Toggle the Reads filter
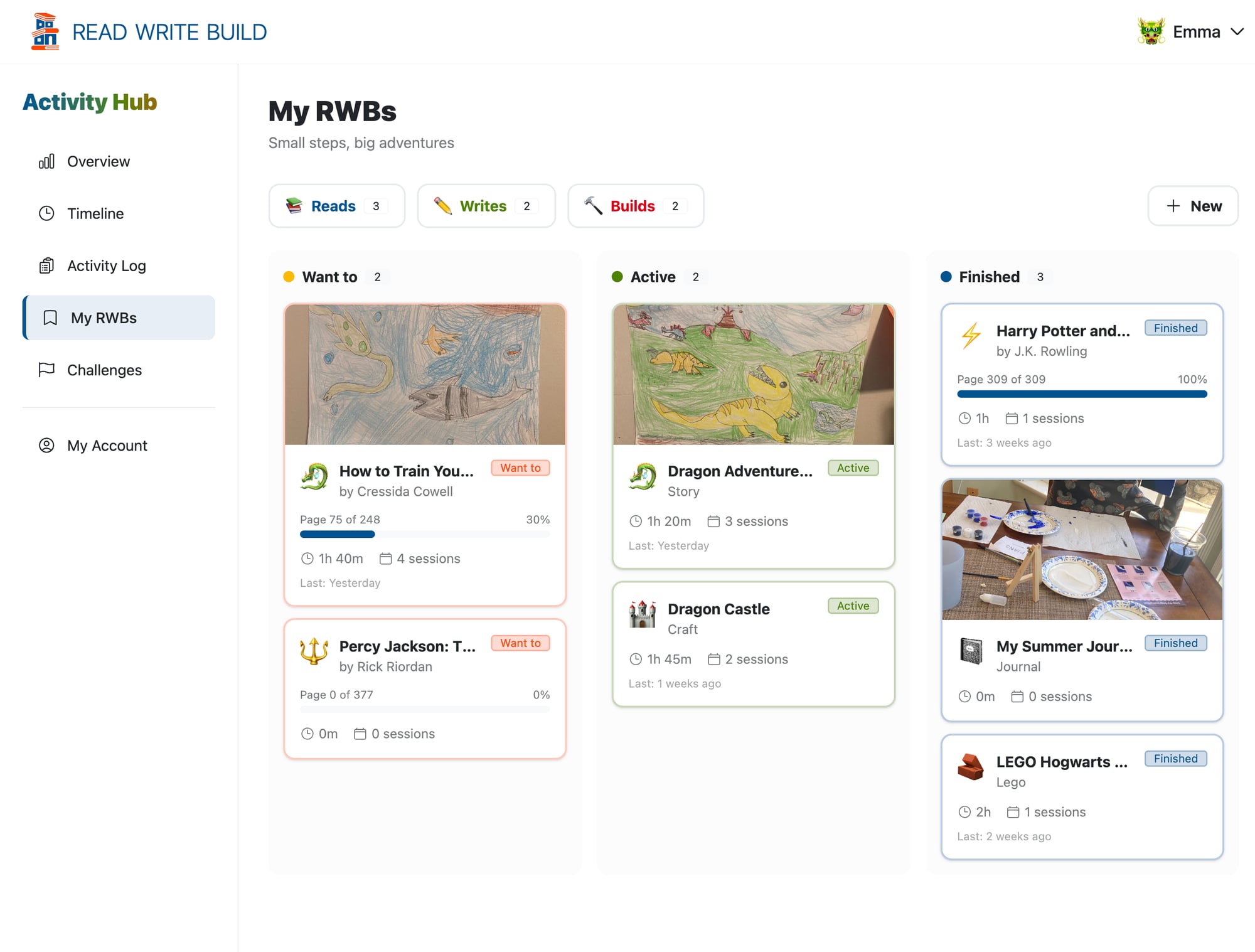Viewport: 1255px width, 952px height. [336, 206]
